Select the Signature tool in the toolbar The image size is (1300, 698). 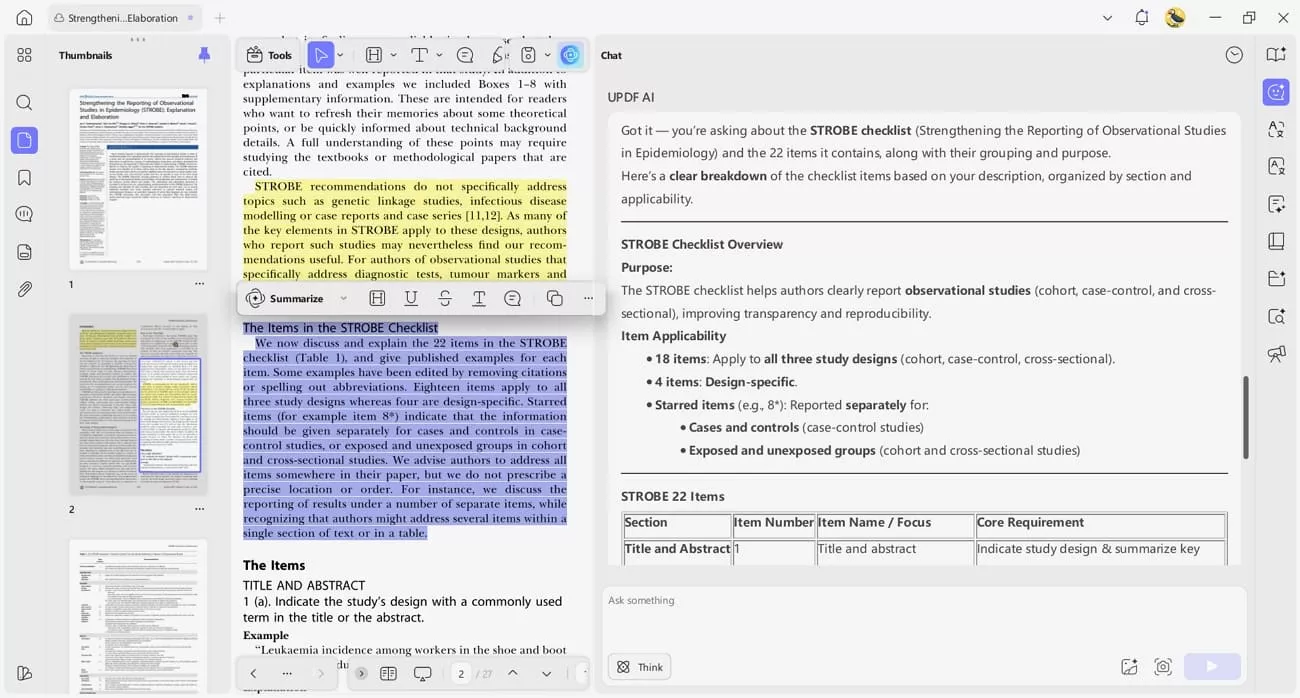tap(498, 54)
